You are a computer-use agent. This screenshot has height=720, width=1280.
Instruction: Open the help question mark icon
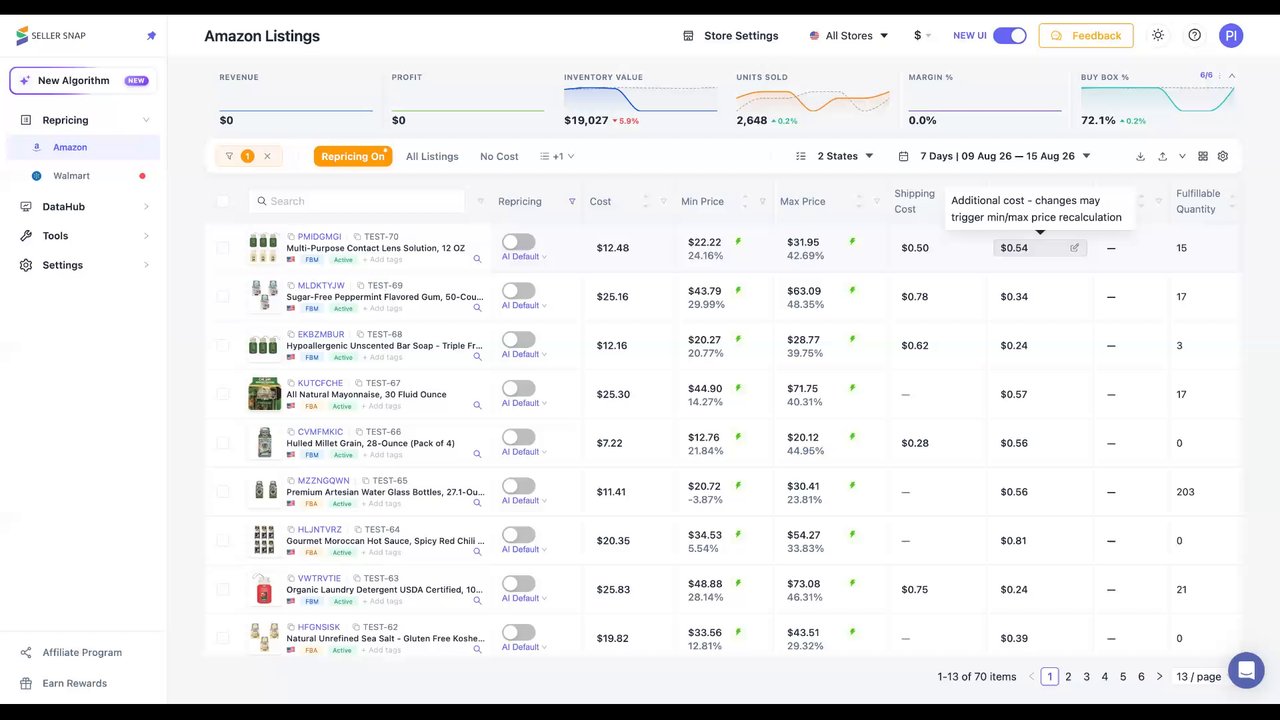(x=1195, y=35)
